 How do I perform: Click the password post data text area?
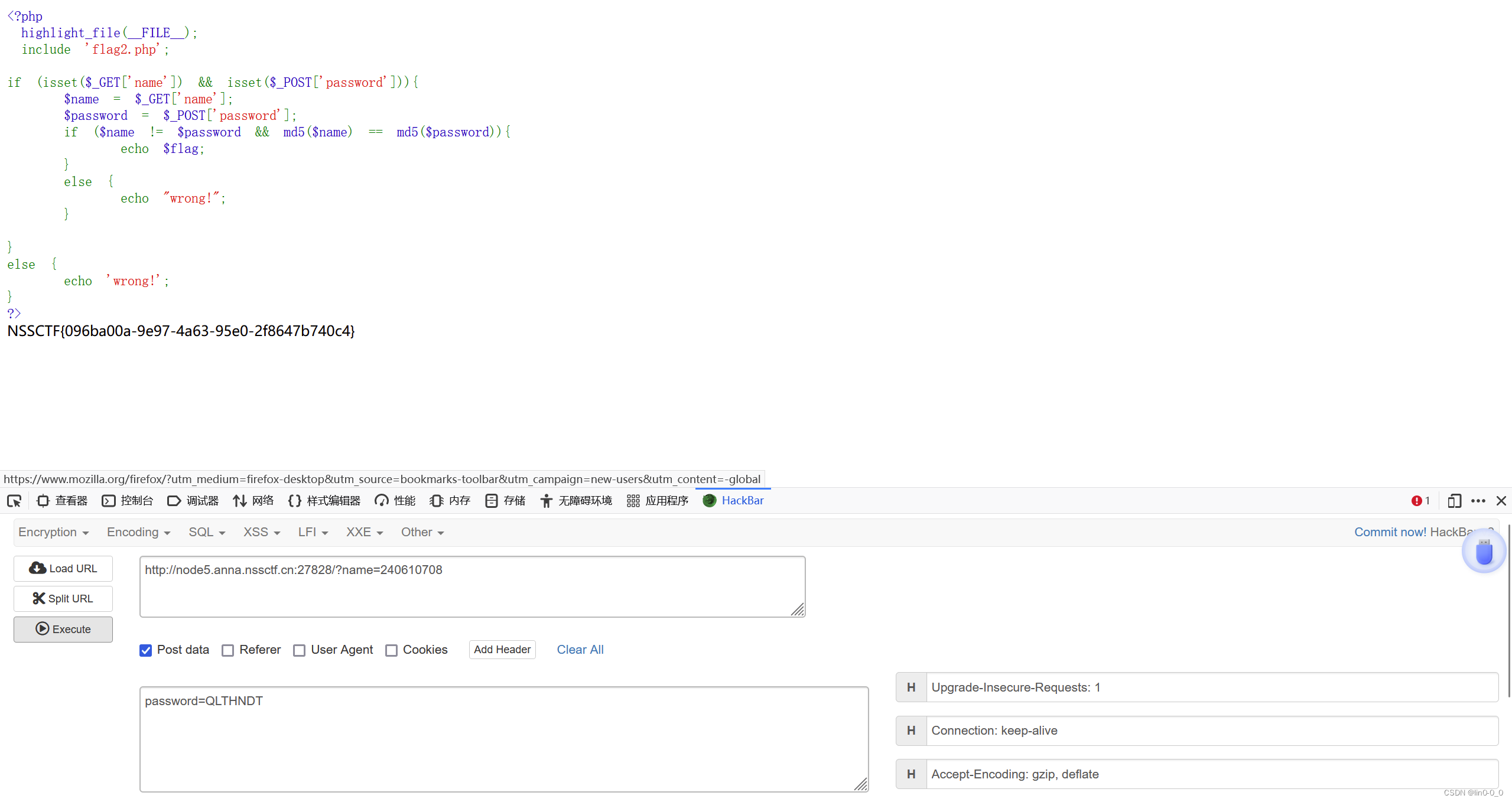pyautogui.click(x=503, y=738)
